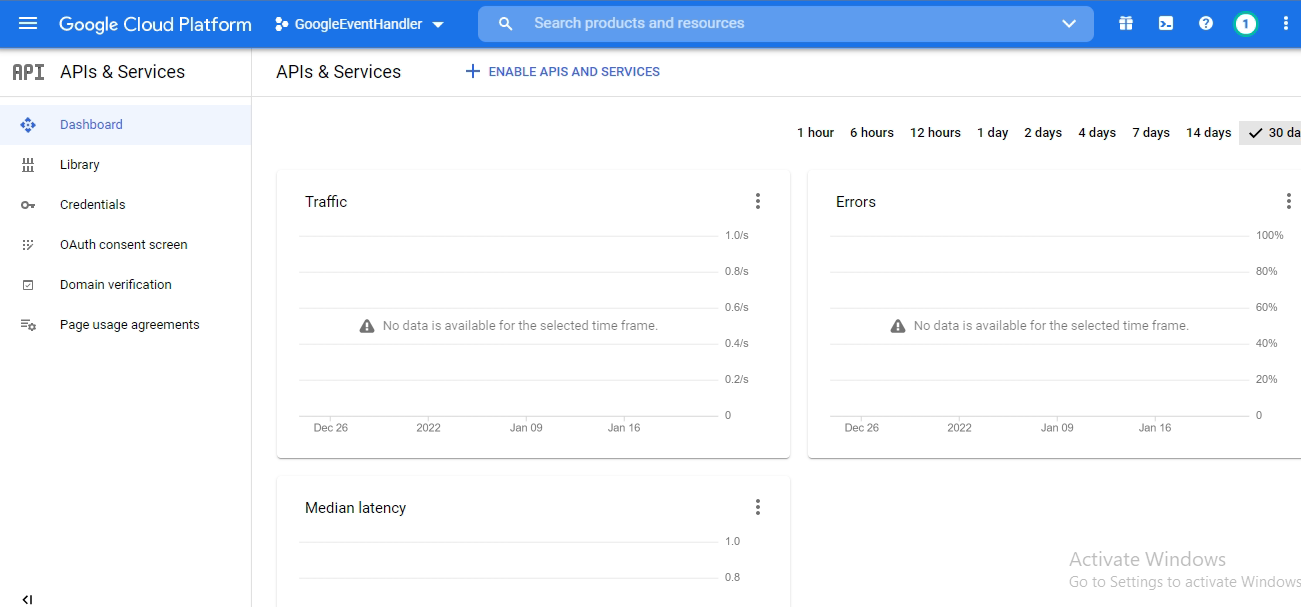
Task: Click the API logo in sidebar header
Action: 28,72
